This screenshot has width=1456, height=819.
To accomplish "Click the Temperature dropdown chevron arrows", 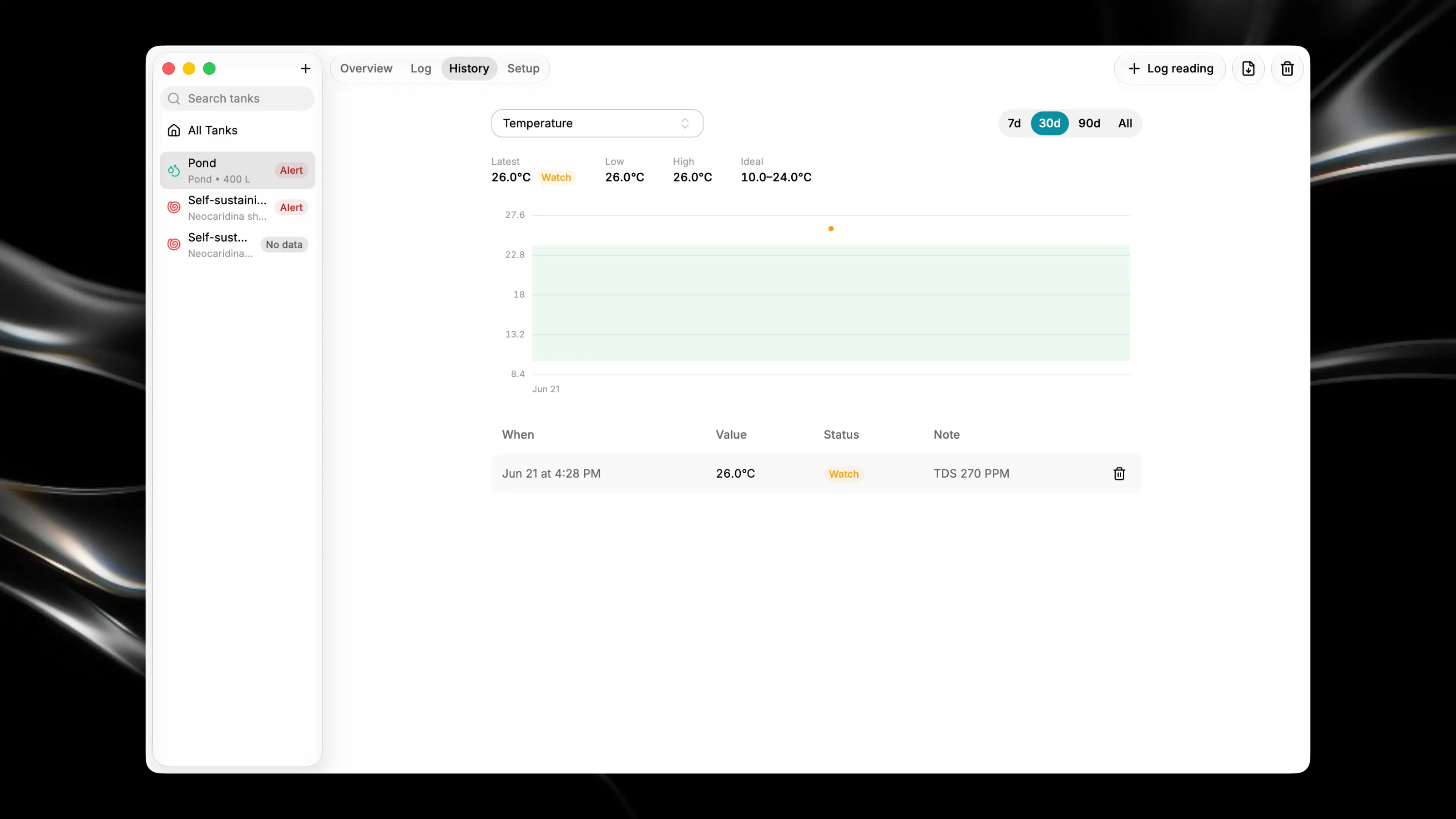I will pos(684,123).
